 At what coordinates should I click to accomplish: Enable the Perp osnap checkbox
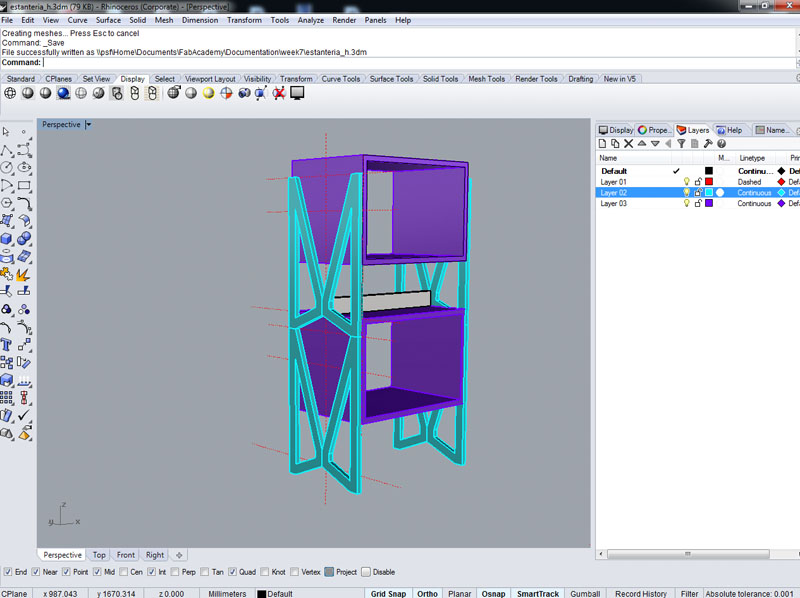pos(175,572)
